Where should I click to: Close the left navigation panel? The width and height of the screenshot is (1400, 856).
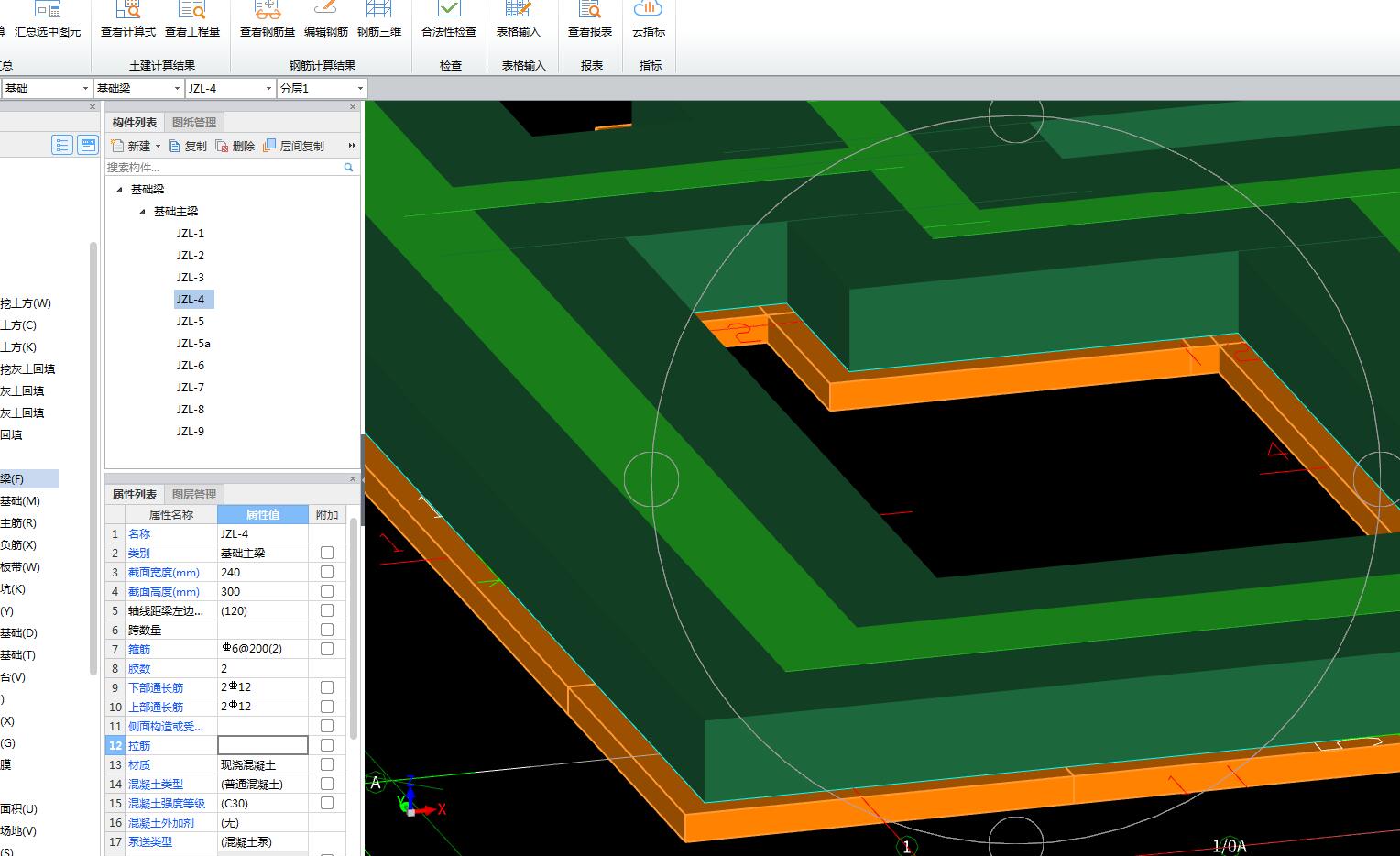pos(93,107)
